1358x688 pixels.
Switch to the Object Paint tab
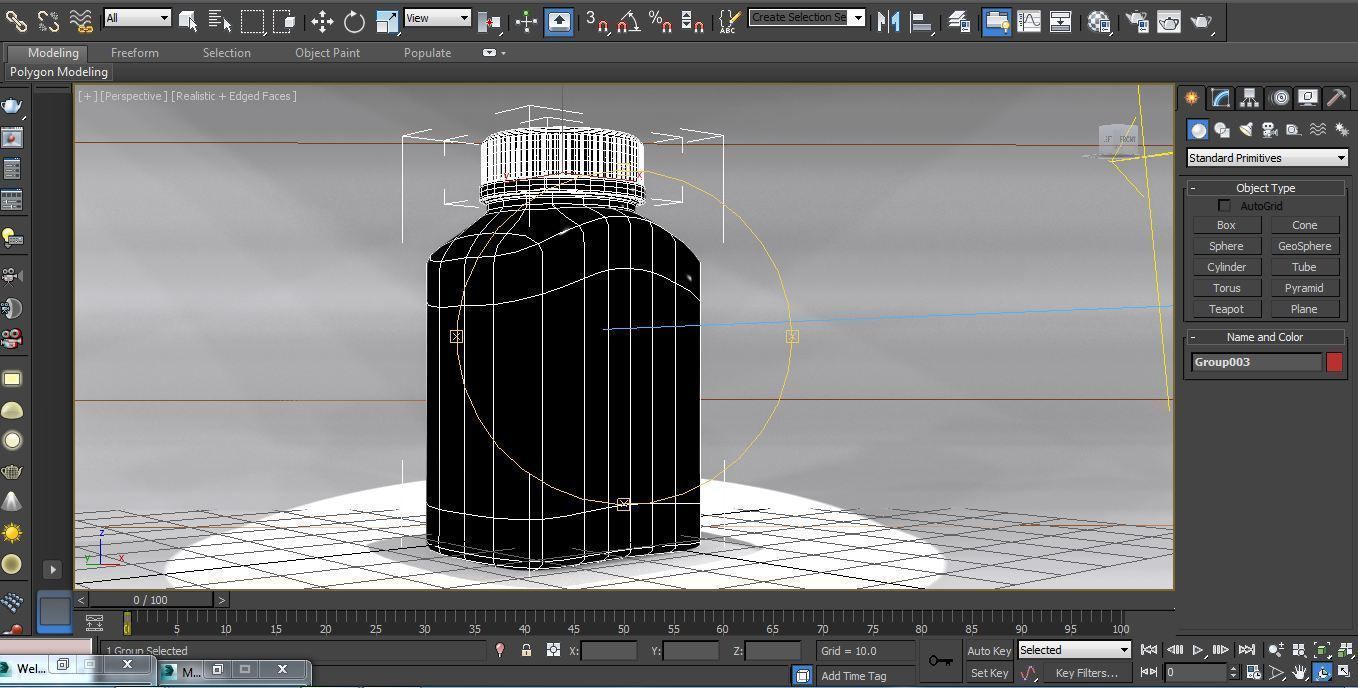click(327, 53)
